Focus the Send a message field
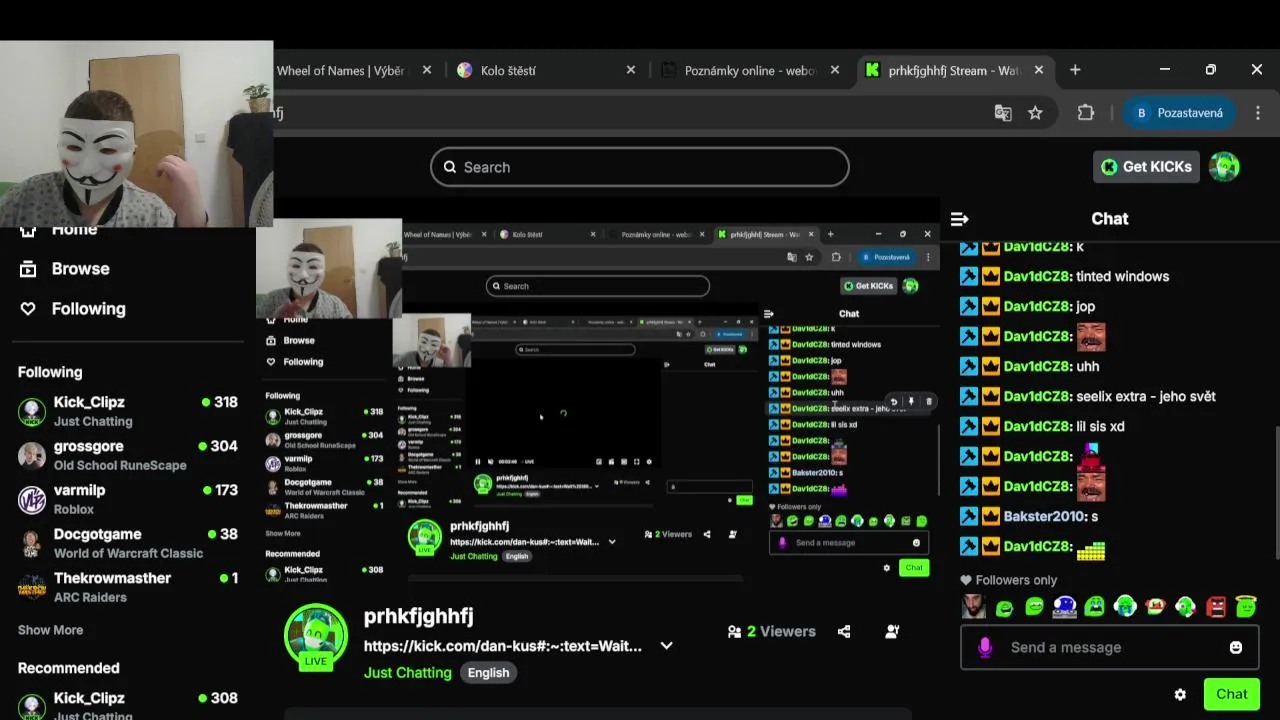1280x720 pixels. point(1108,647)
